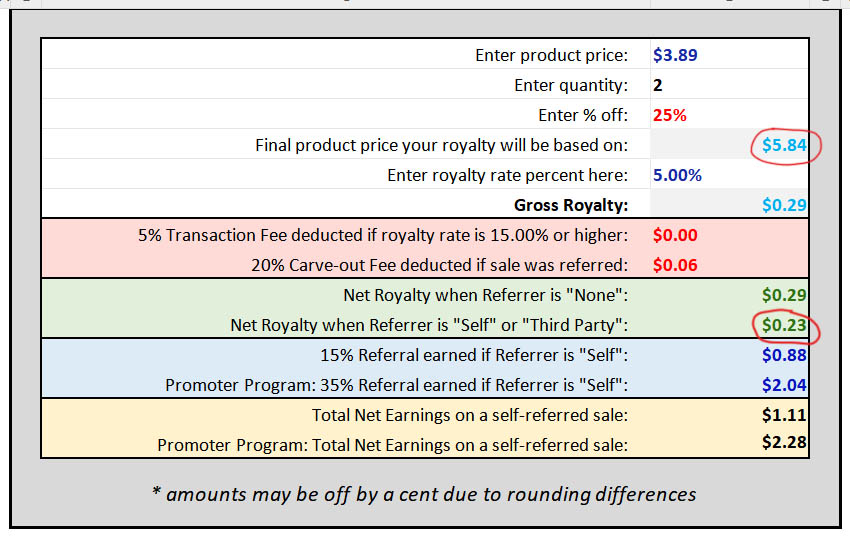Click the Gross Royalty value $0.29
The height and width of the screenshot is (536, 850).
click(784, 205)
